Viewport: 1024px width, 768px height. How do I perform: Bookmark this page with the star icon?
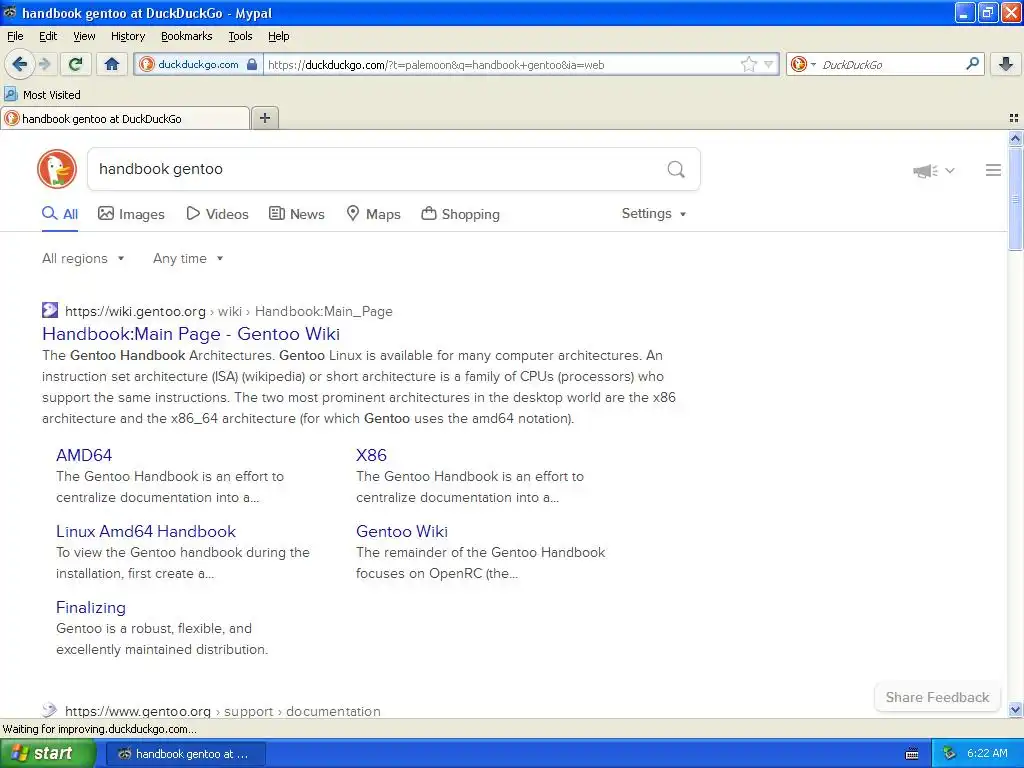pyautogui.click(x=748, y=64)
